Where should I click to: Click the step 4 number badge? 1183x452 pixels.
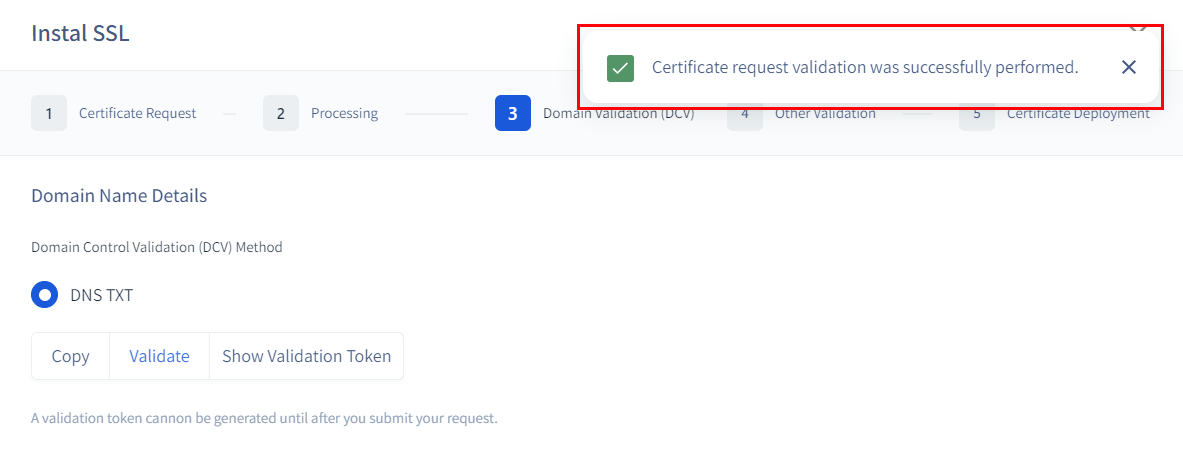[744, 115]
